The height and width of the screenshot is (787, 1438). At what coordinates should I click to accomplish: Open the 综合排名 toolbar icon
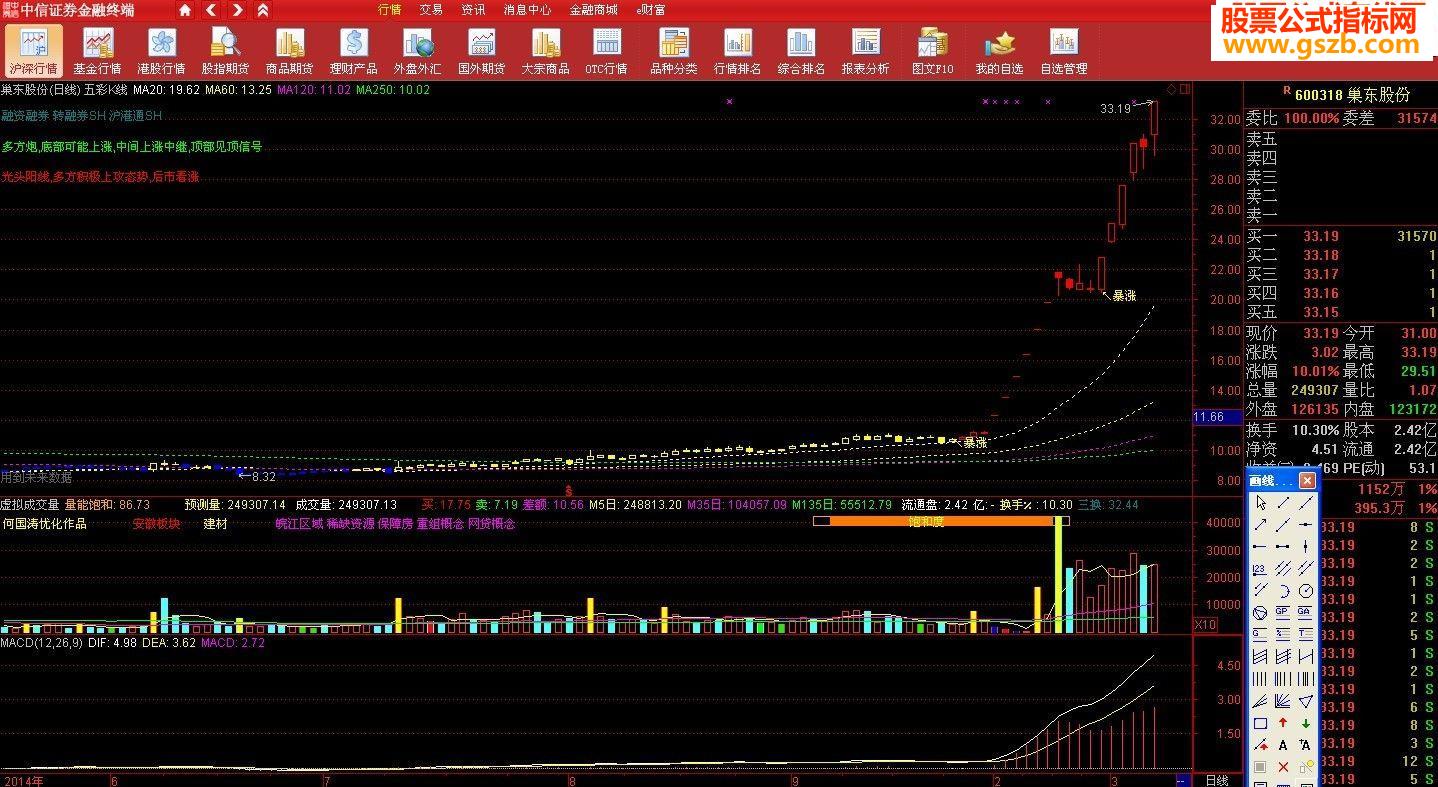click(801, 50)
